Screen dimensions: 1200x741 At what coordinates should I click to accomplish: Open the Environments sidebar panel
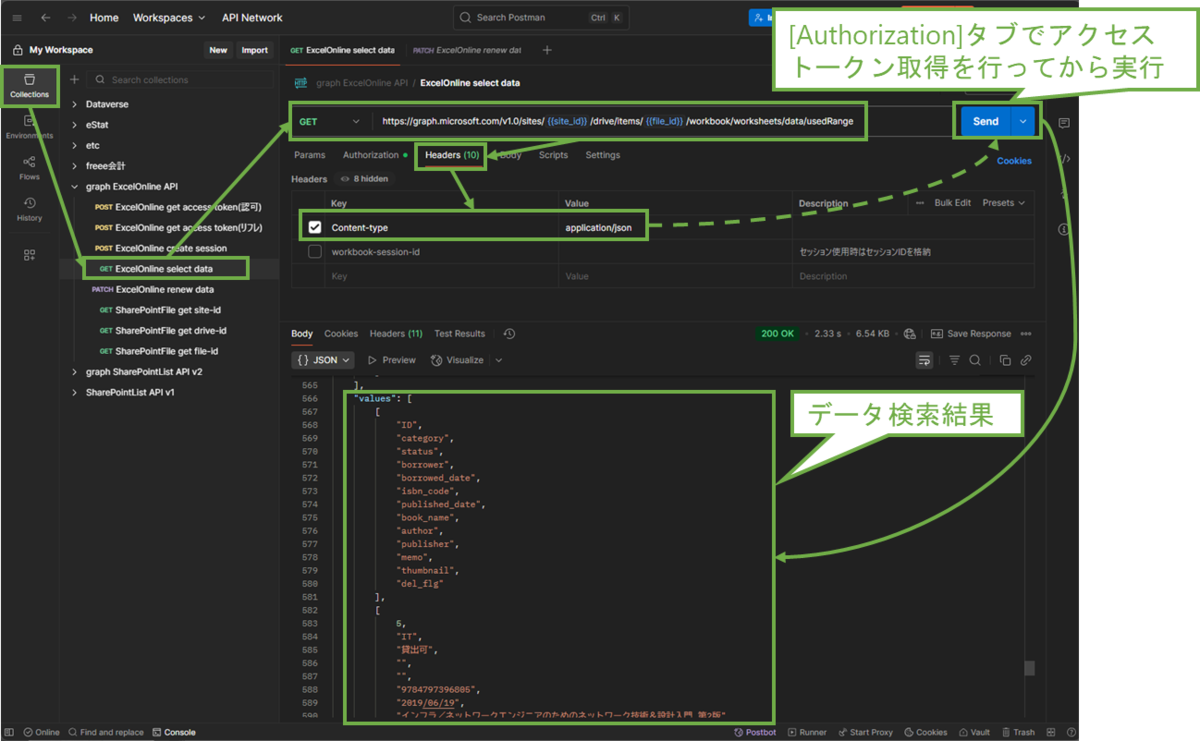pos(29,127)
